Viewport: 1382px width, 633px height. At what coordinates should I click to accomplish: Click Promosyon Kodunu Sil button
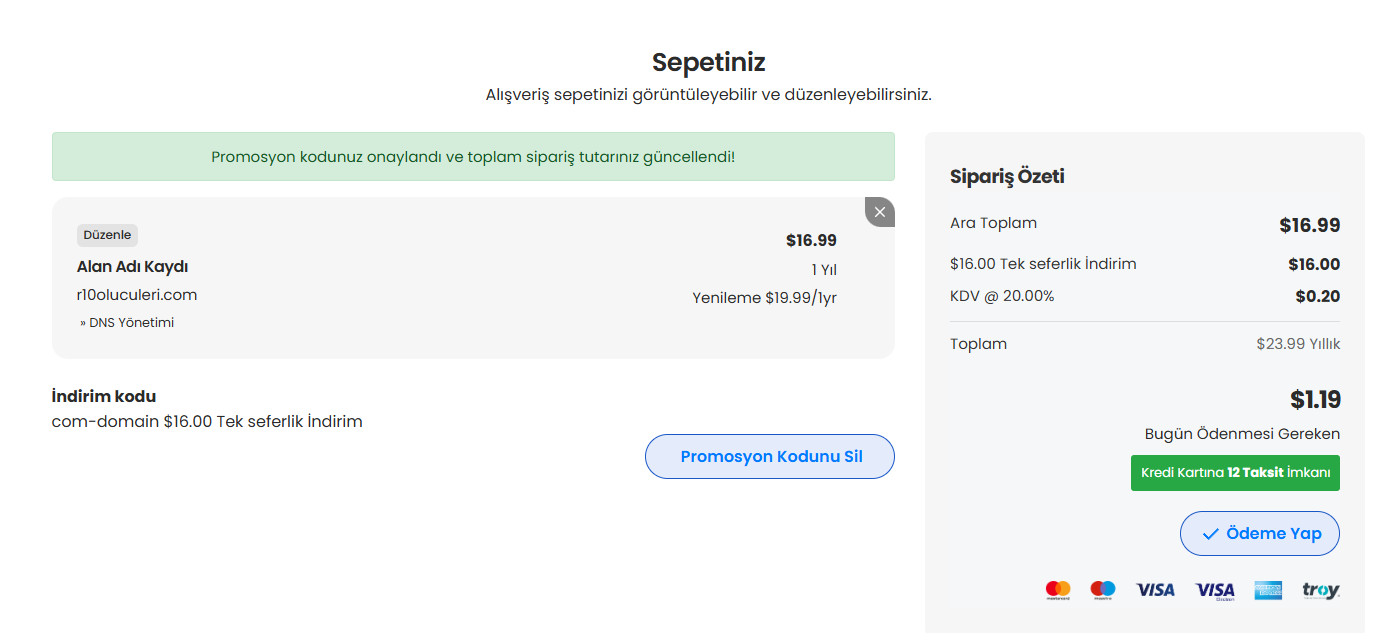click(770, 457)
